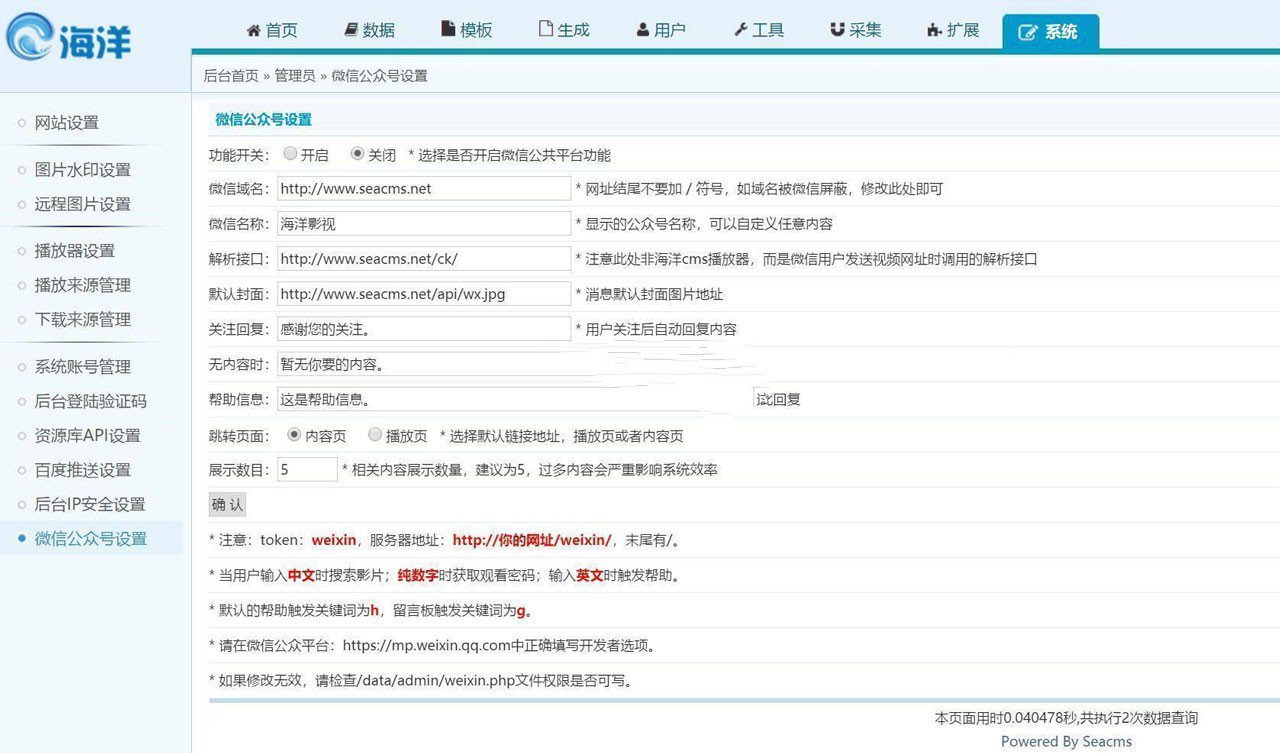Viewport: 1280px width, 753px height.
Task: Click the https://mp.weixin.qq.com text
Action: click(x=425, y=645)
